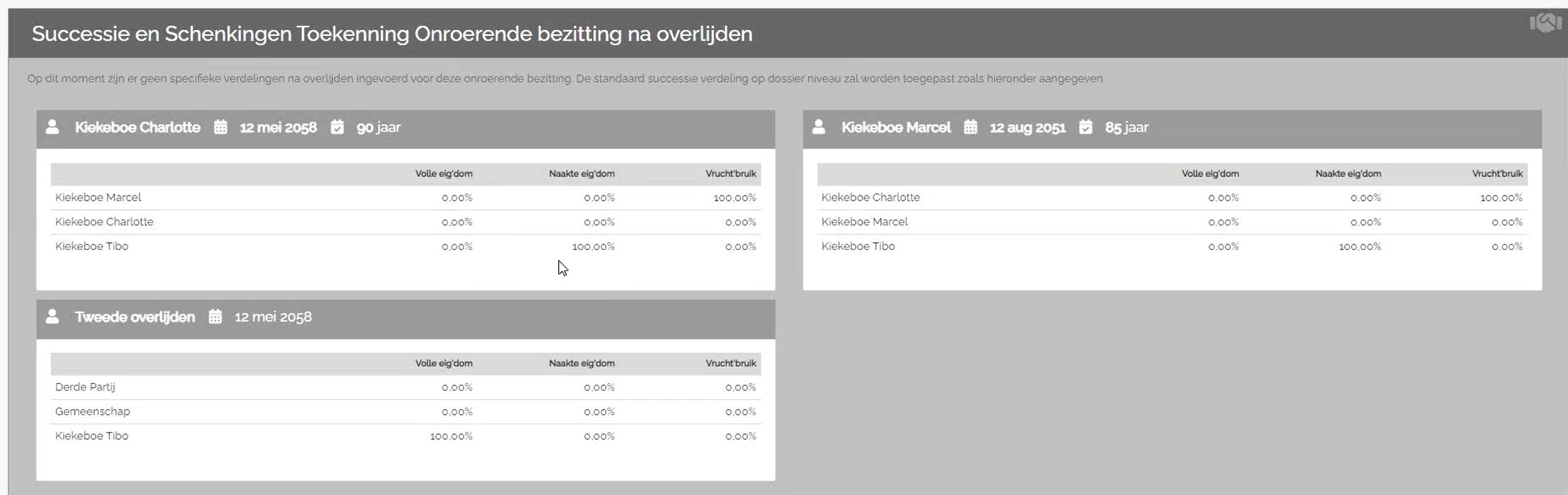The image size is (1568, 495).
Task: Click Marcel's 100,00% Vrucht'bruik in Charlotte's table
Action: click(x=735, y=198)
